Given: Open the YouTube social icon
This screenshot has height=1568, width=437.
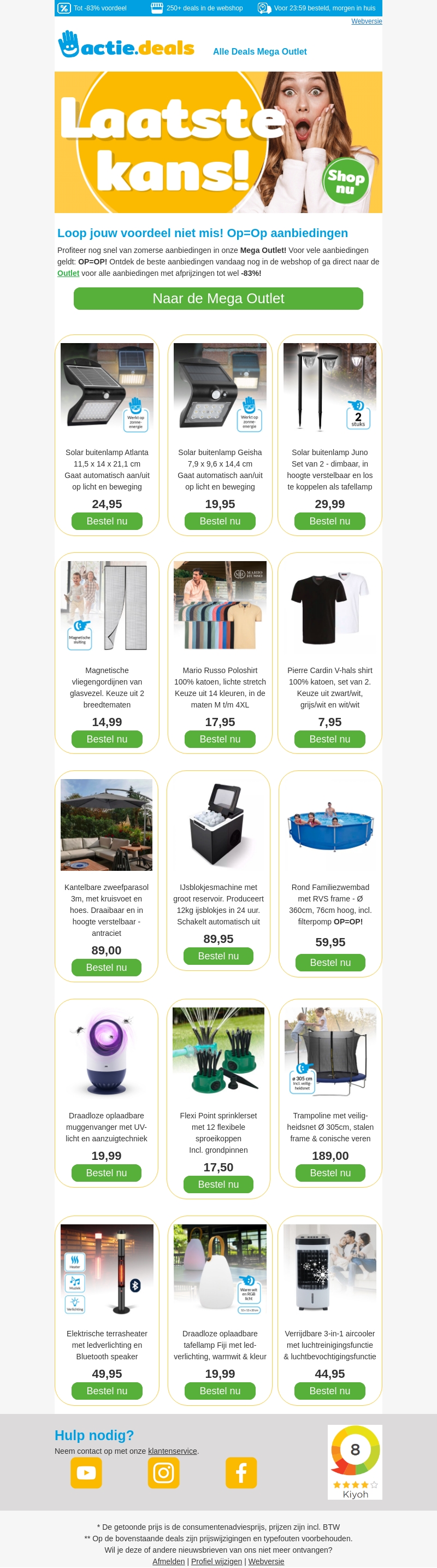Looking at the screenshot, I should (x=86, y=1472).
